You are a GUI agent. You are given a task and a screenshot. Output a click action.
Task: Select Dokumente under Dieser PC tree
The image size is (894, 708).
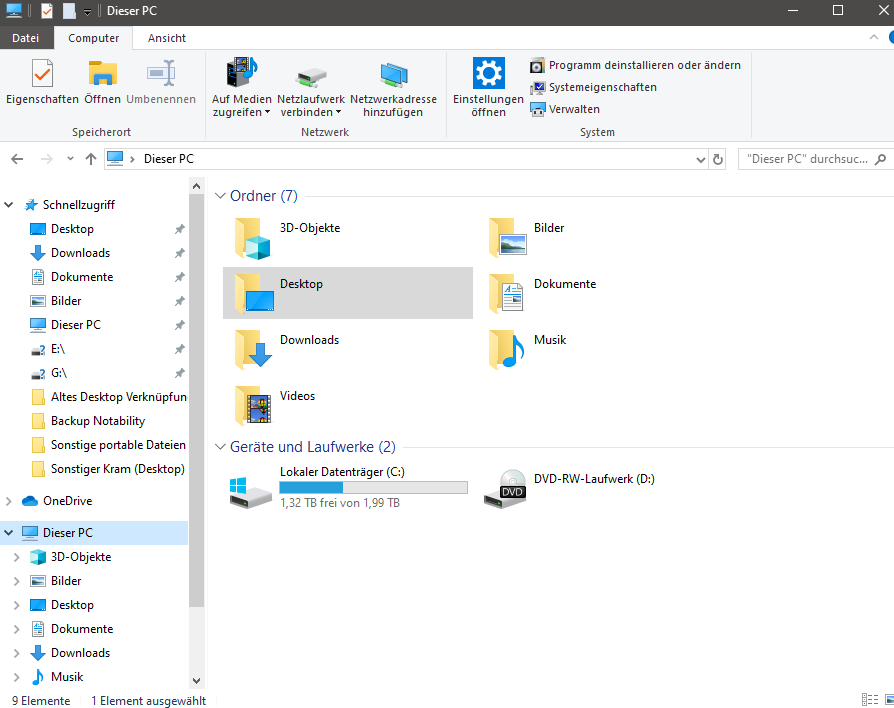pos(82,629)
